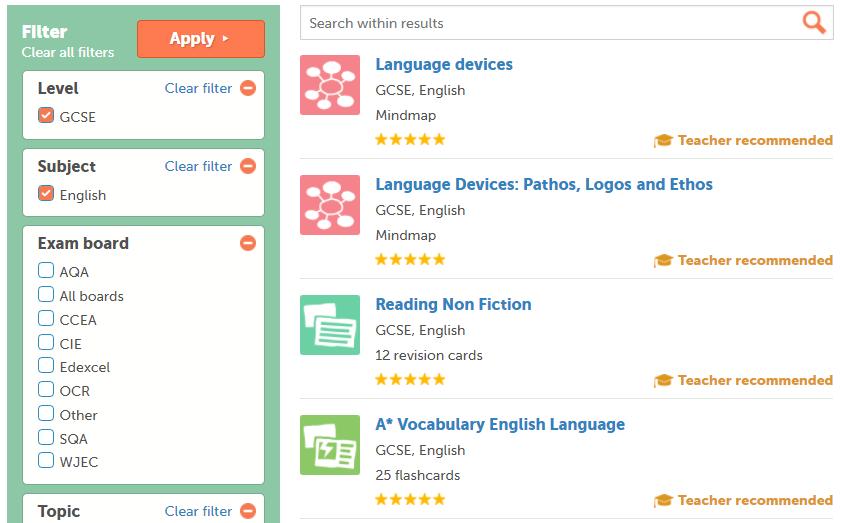Tick the AQA exam board checkbox
The height and width of the screenshot is (523, 846).
pos(46,270)
